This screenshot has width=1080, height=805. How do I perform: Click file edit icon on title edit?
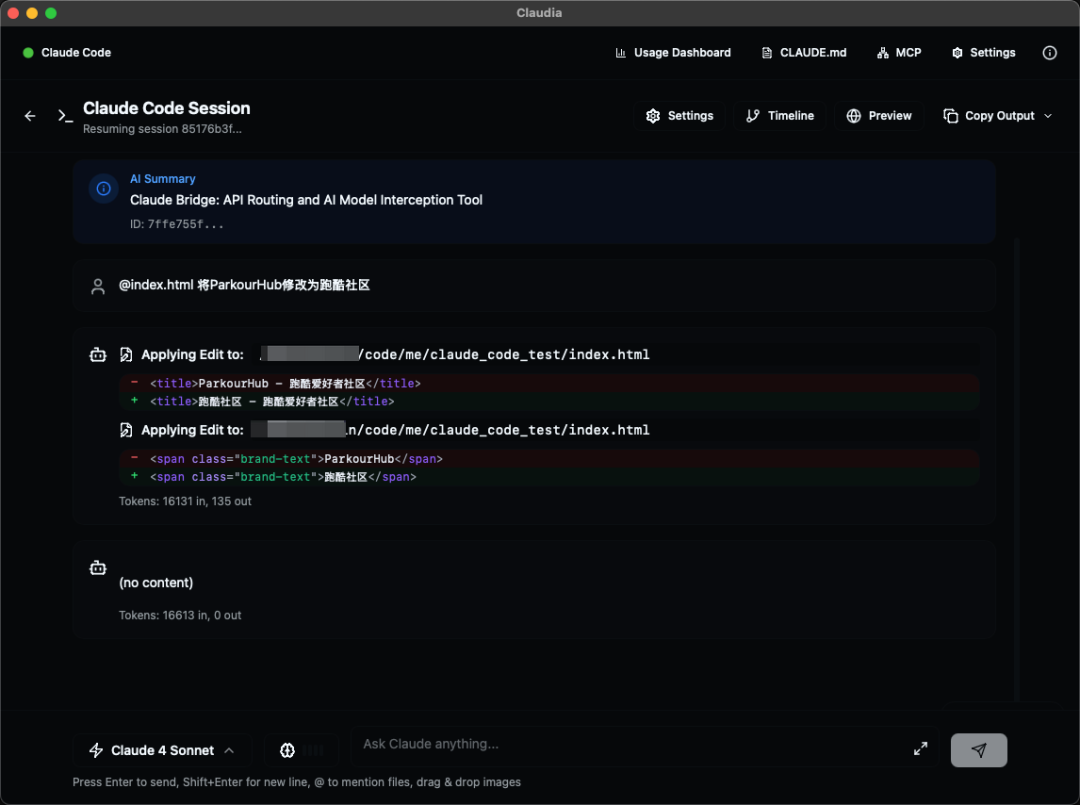pyautogui.click(x=126, y=355)
